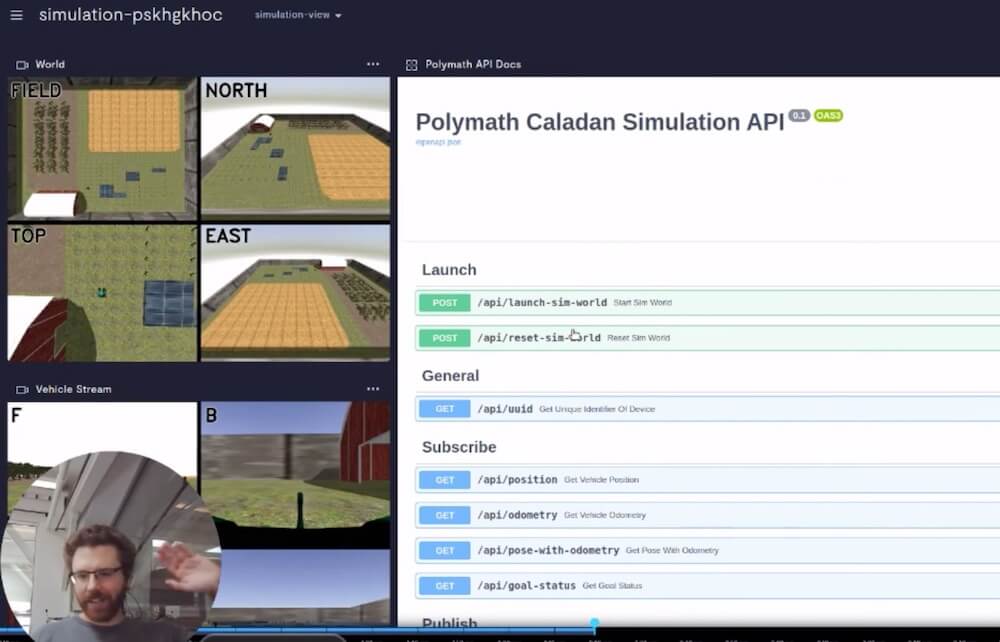1000x642 pixels.
Task: Select the NORTH camera view
Action: click(x=295, y=148)
